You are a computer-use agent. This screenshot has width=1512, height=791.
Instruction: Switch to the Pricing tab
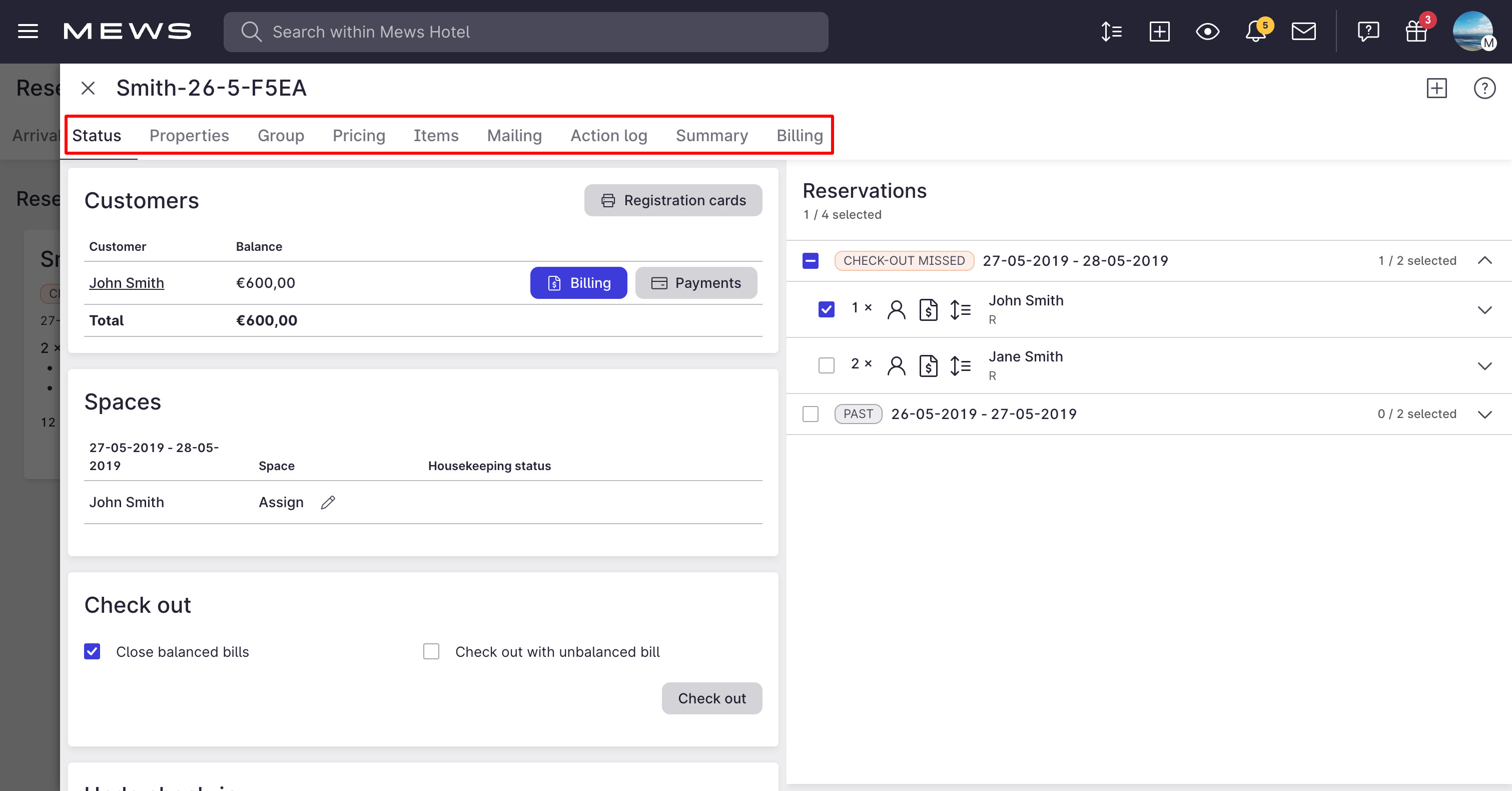[359, 136]
